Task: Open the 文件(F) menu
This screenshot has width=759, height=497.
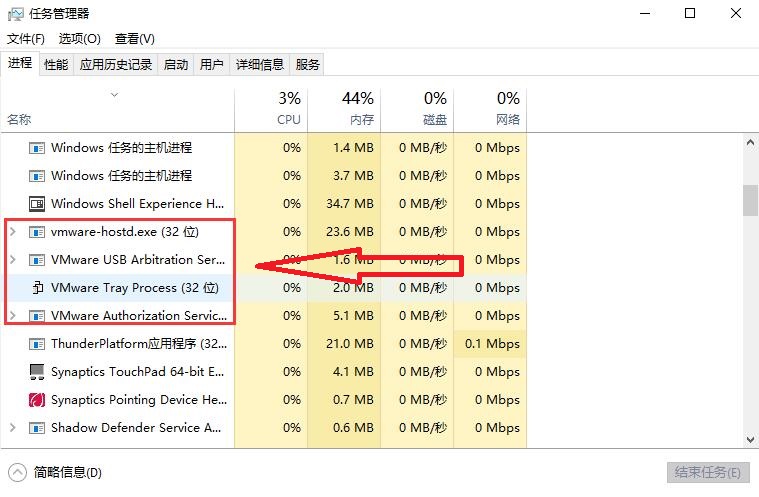Action: pyautogui.click(x=26, y=39)
